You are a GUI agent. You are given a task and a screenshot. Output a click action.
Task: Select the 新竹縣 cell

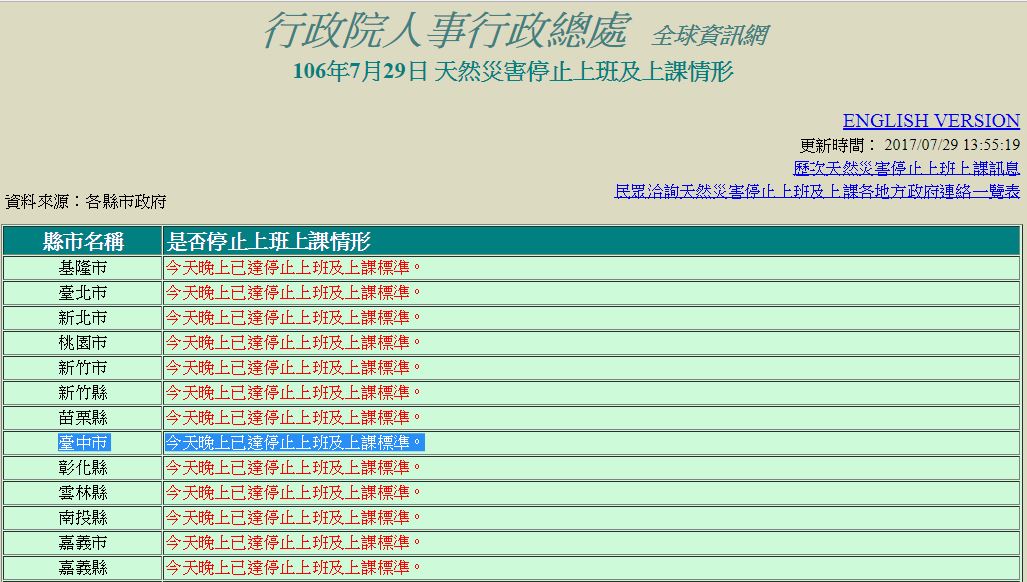coord(83,393)
